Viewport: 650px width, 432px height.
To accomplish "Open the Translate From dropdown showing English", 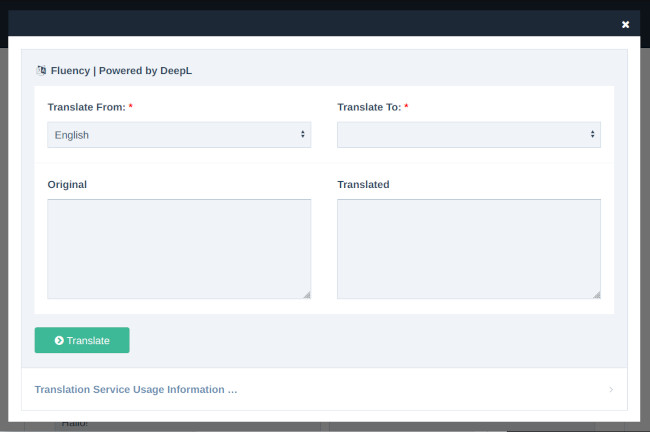I will [x=179, y=135].
